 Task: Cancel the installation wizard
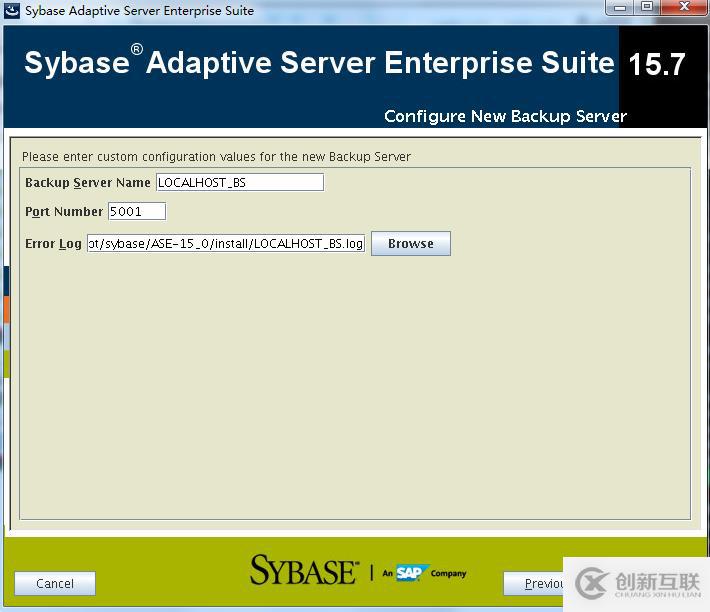(55, 584)
